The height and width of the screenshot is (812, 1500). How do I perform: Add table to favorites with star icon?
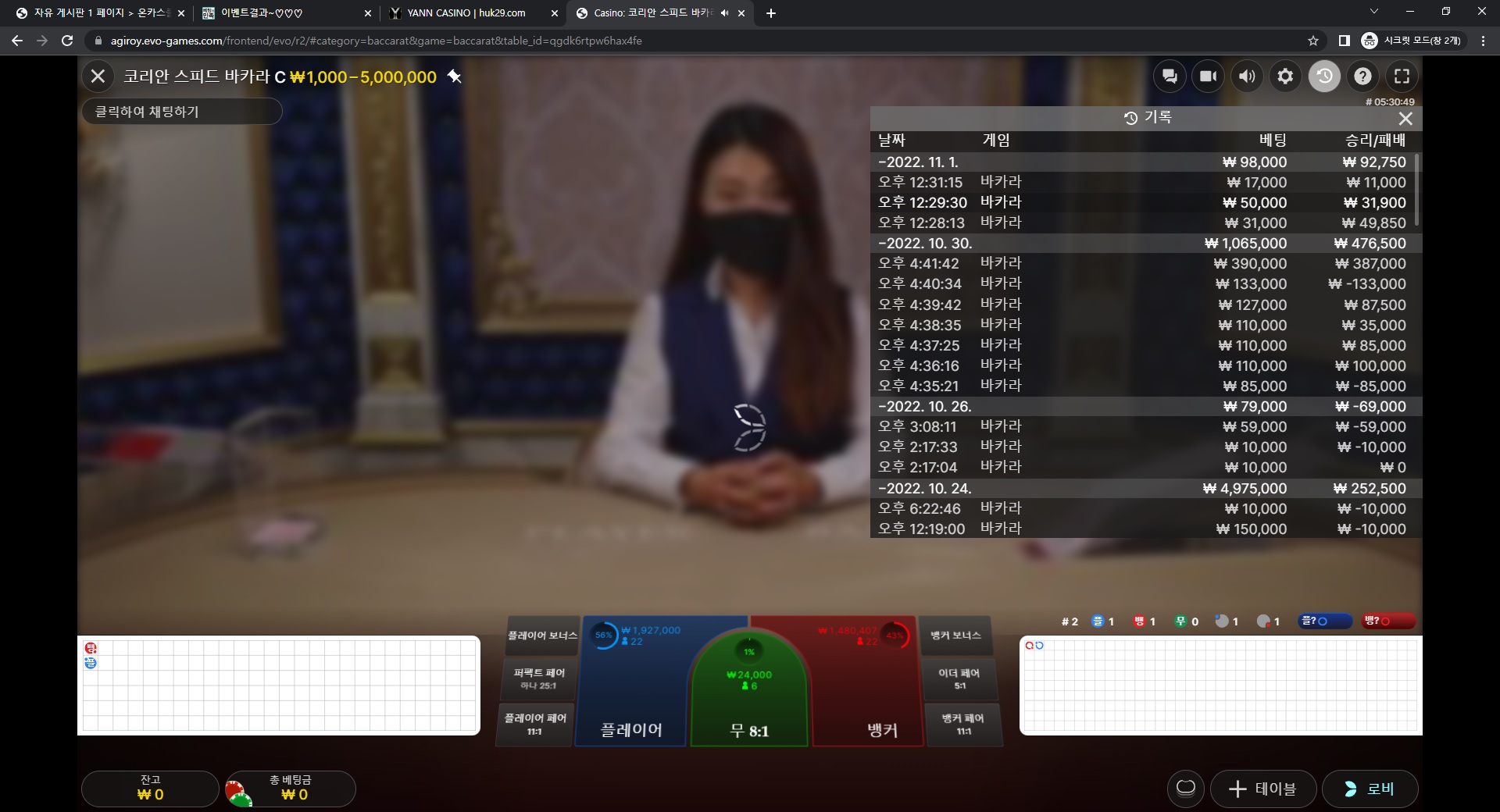point(454,77)
